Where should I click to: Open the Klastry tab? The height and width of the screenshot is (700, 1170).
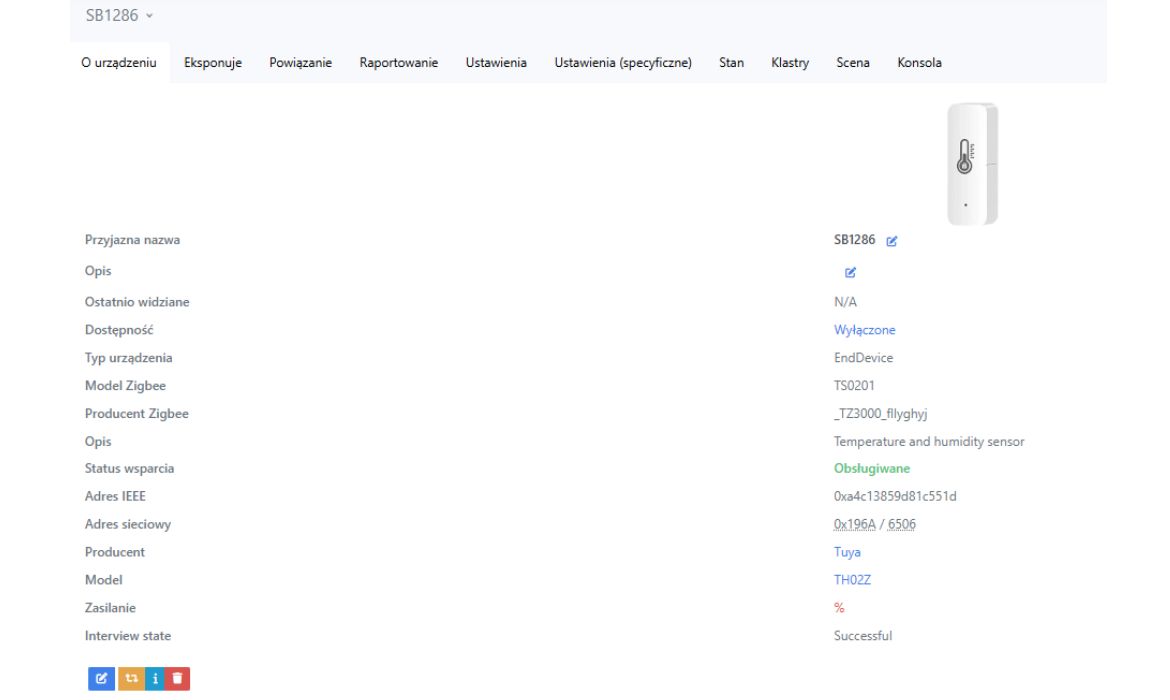pos(790,63)
